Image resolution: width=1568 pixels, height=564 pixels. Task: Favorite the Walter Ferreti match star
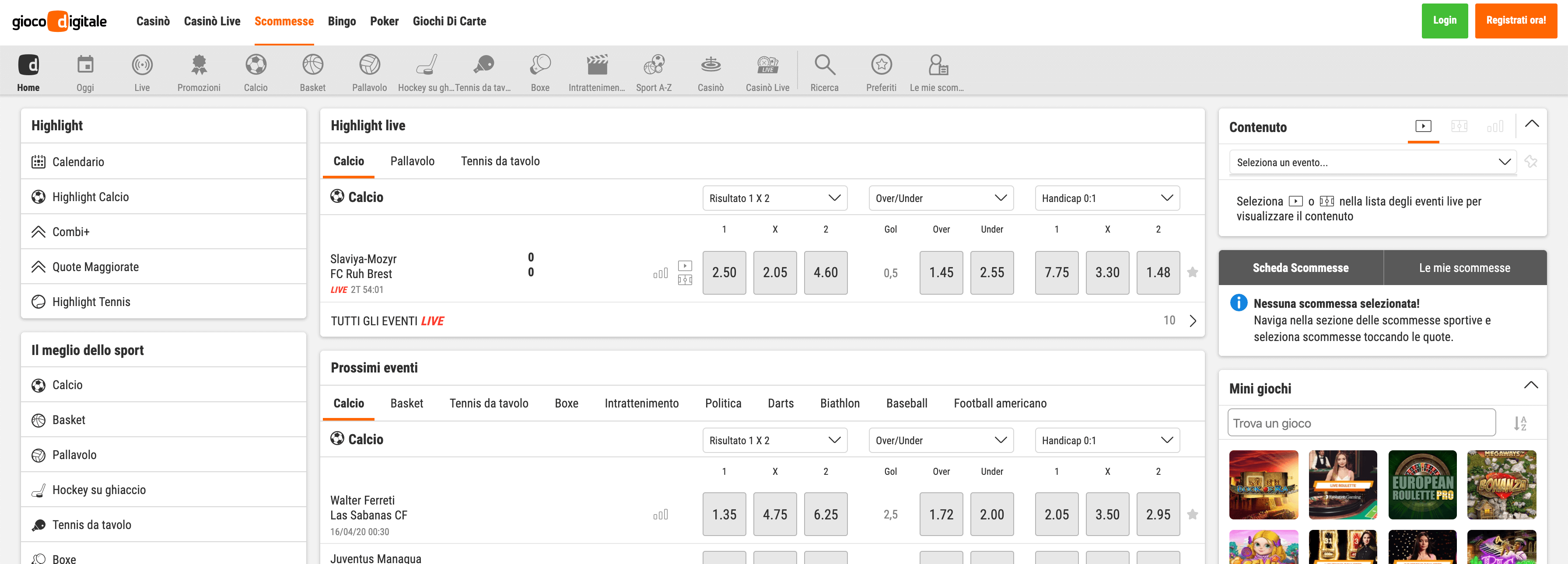pos(1193,515)
